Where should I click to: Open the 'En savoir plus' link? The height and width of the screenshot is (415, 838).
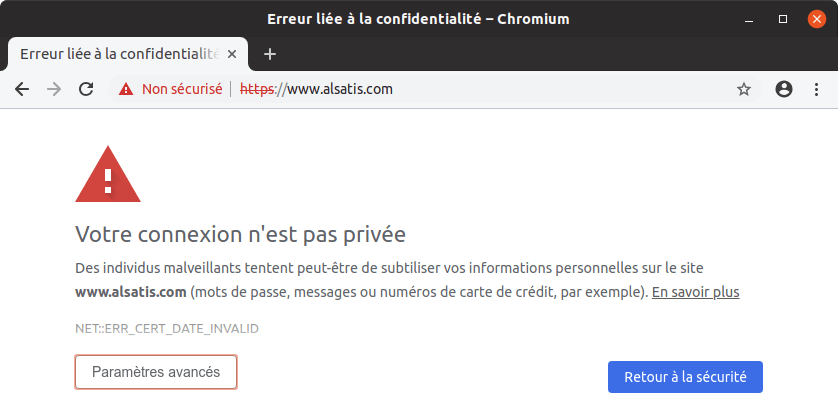coord(695,293)
